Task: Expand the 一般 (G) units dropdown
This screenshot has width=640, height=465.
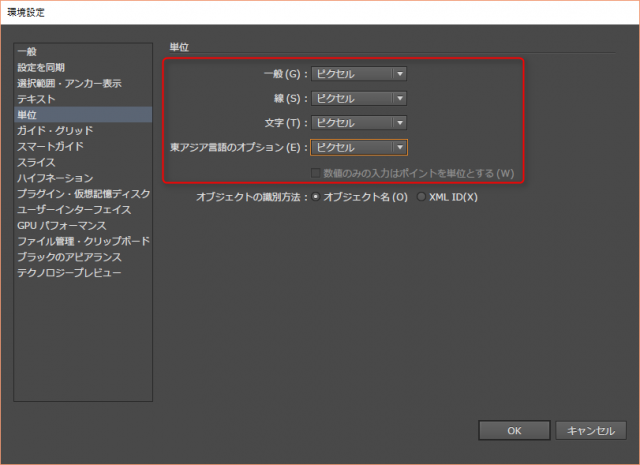Action: (359, 73)
